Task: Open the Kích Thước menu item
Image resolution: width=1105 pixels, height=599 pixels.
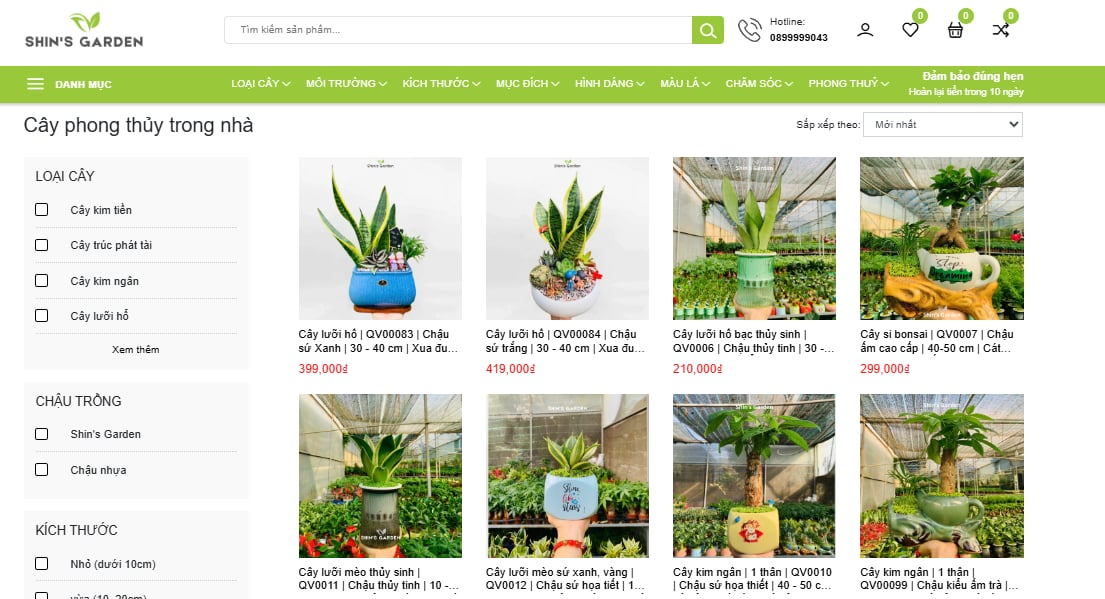Action: click(441, 84)
